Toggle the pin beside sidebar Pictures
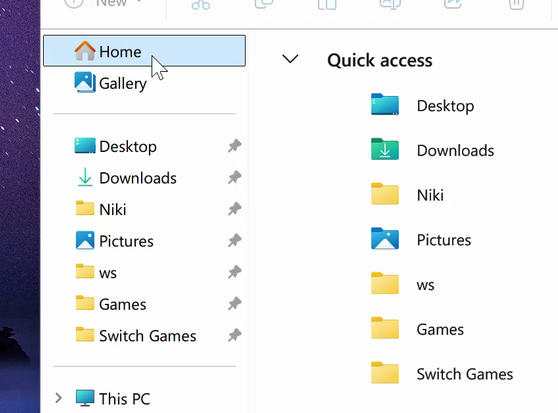 235,240
